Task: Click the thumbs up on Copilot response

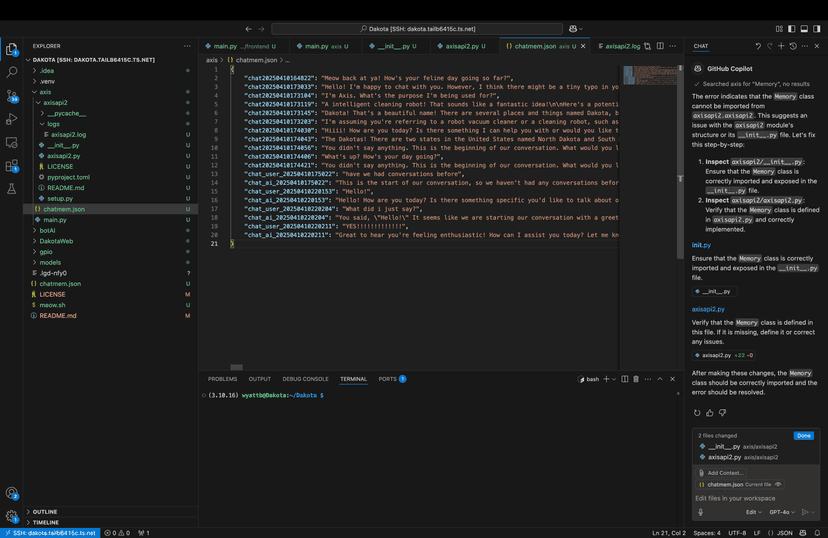Action: pyautogui.click(x=710, y=412)
